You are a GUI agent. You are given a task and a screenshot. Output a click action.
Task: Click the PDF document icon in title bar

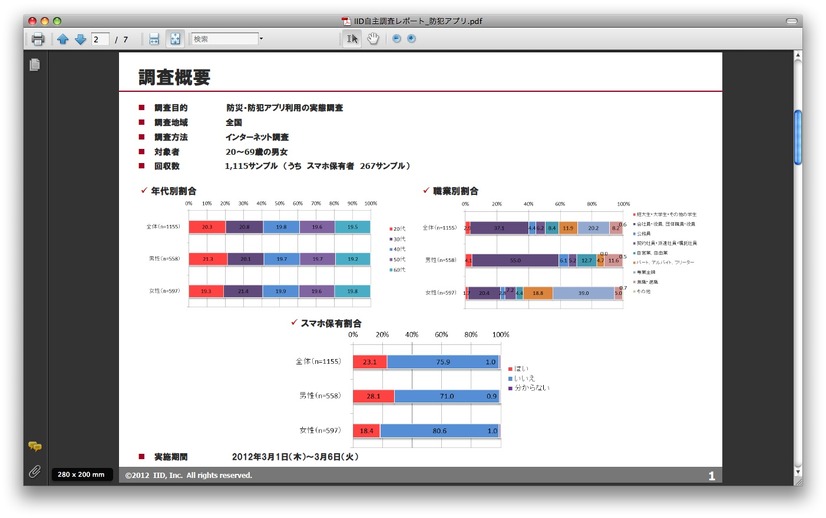point(346,21)
